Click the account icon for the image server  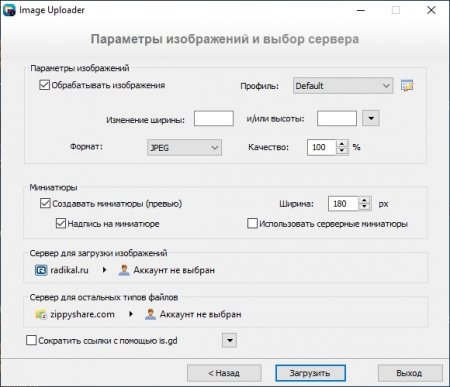point(124,270)
